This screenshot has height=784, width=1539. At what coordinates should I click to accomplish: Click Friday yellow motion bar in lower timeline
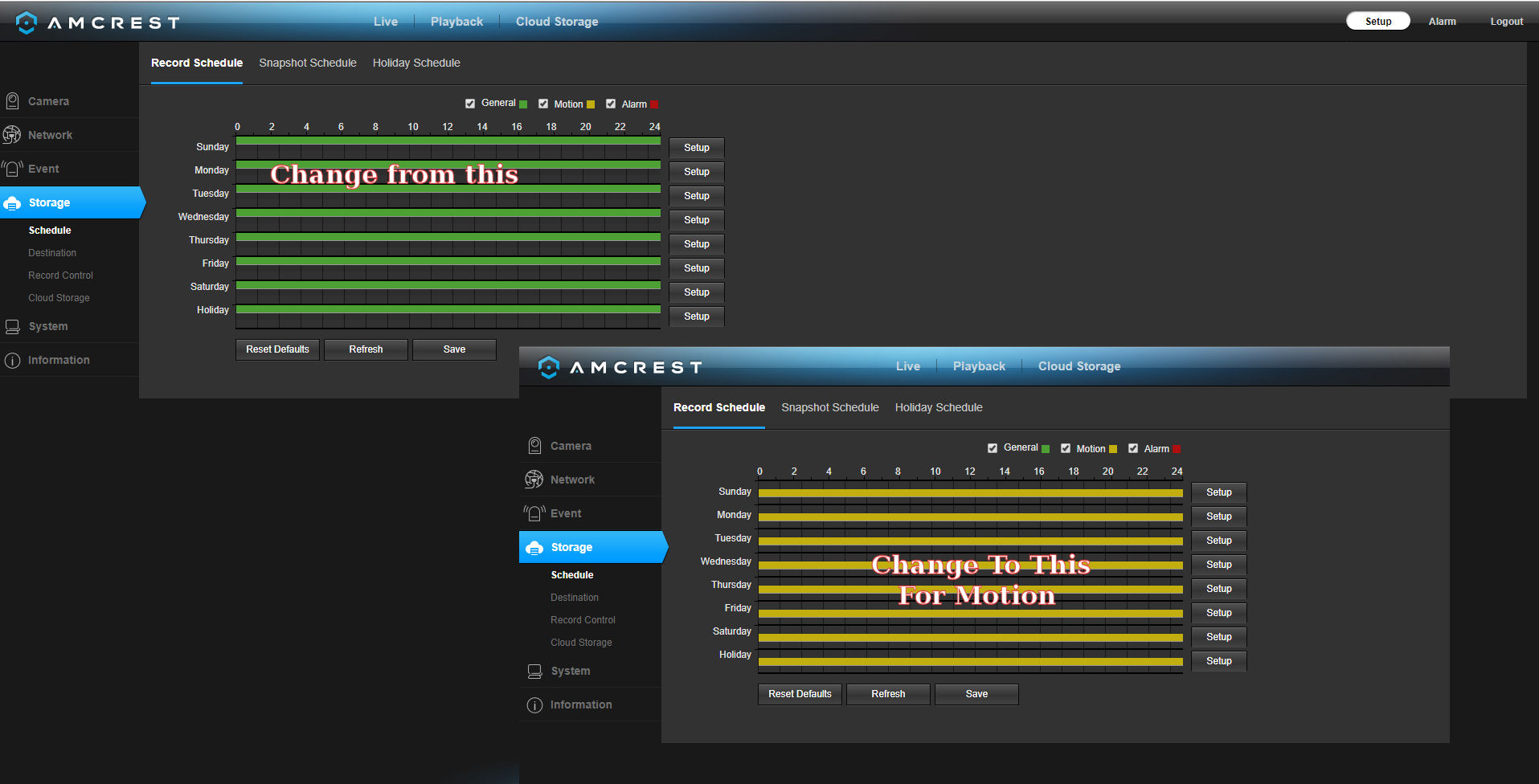tap(971, 614)
